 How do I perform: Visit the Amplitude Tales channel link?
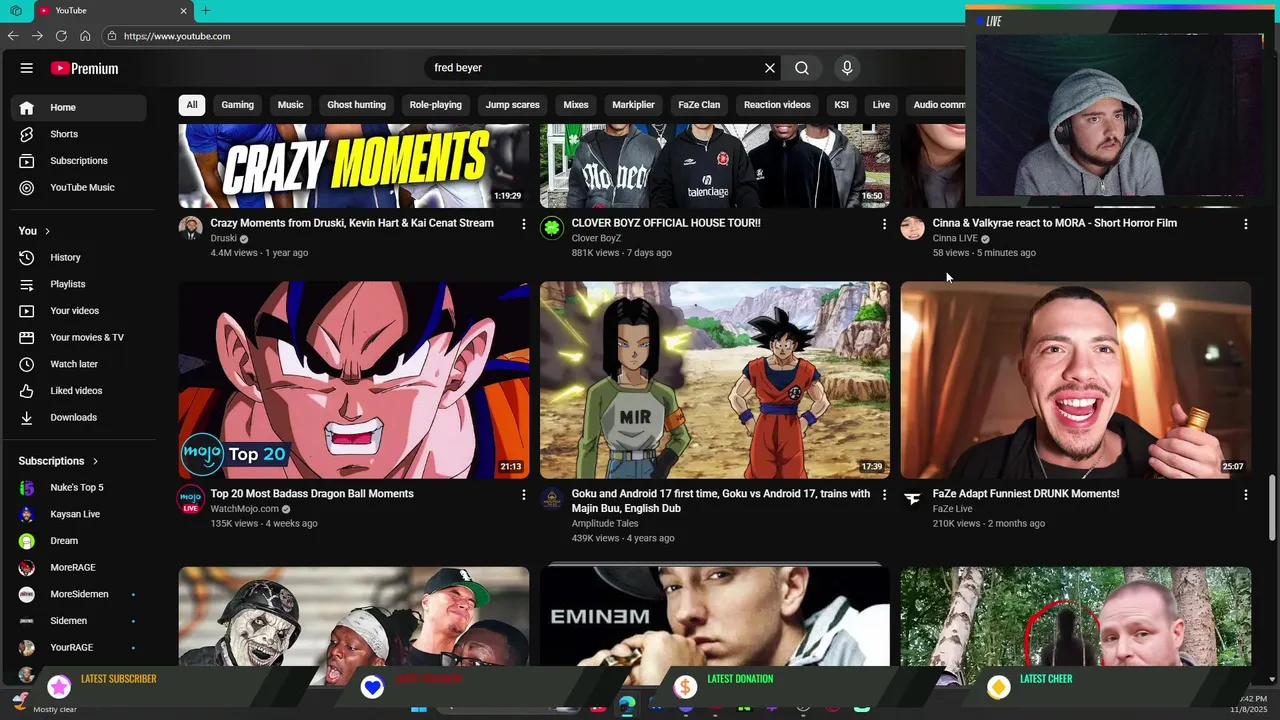pyautogui.click(x=605, y=524)
